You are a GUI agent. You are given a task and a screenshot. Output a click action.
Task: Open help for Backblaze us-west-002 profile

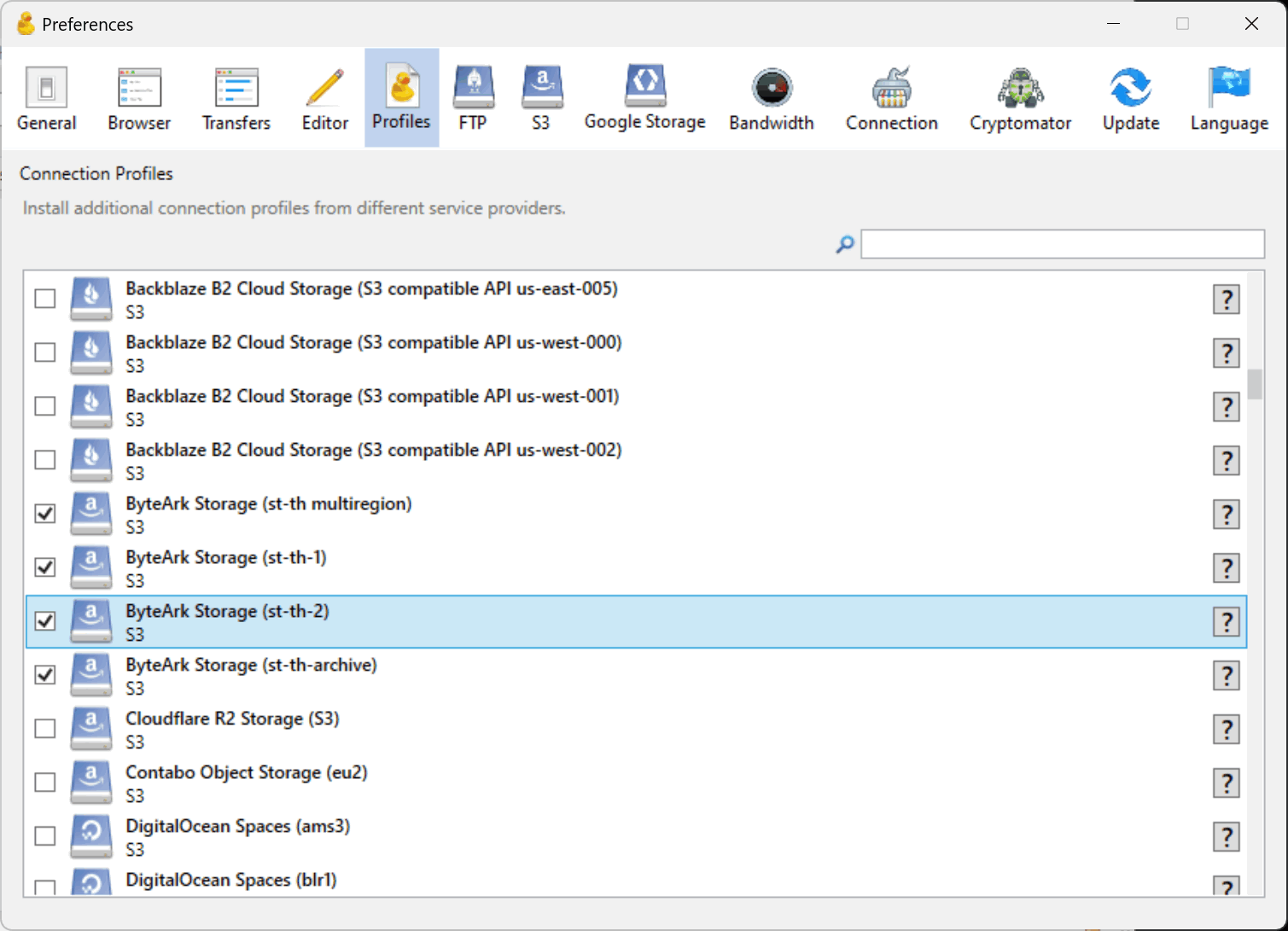click(1227, 461)
